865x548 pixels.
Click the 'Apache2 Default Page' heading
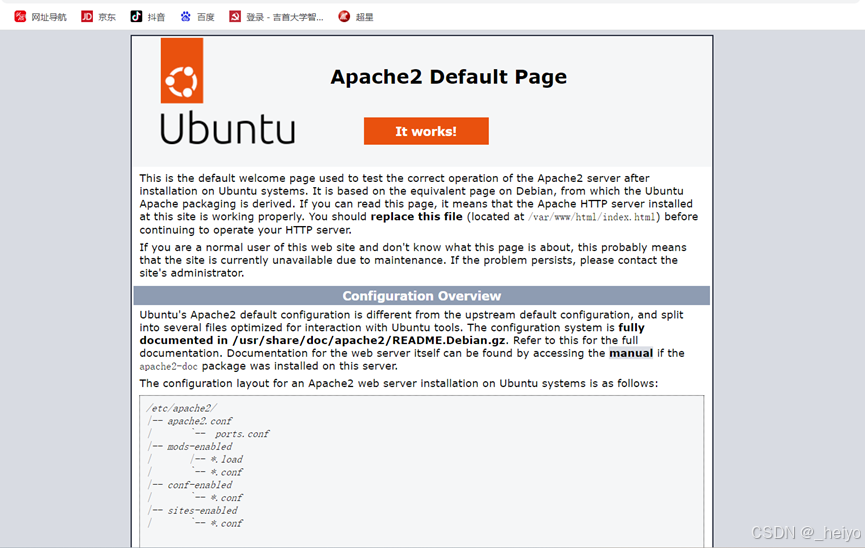448,77
